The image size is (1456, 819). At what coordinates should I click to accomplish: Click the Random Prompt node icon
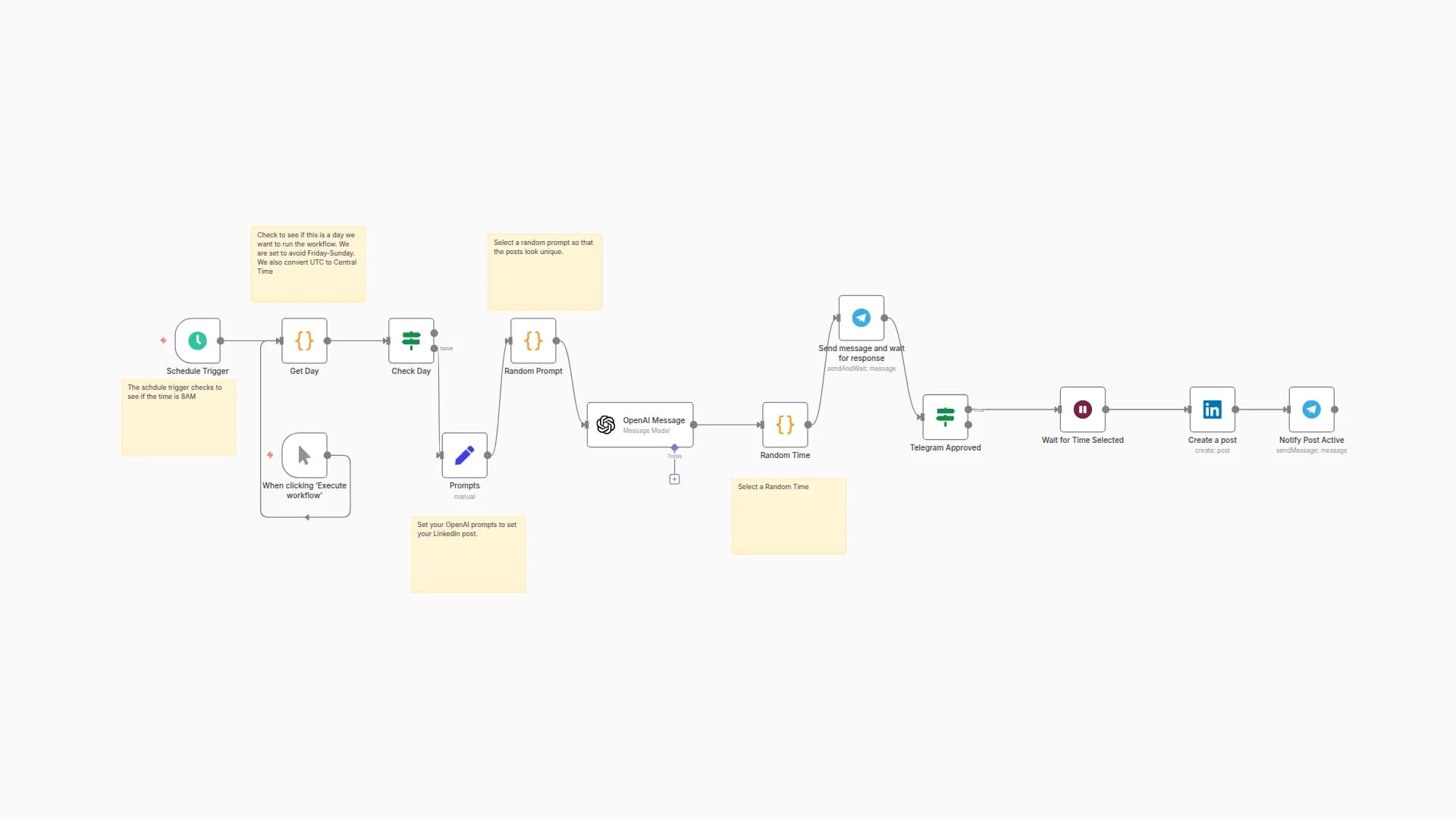click(533, 341)
